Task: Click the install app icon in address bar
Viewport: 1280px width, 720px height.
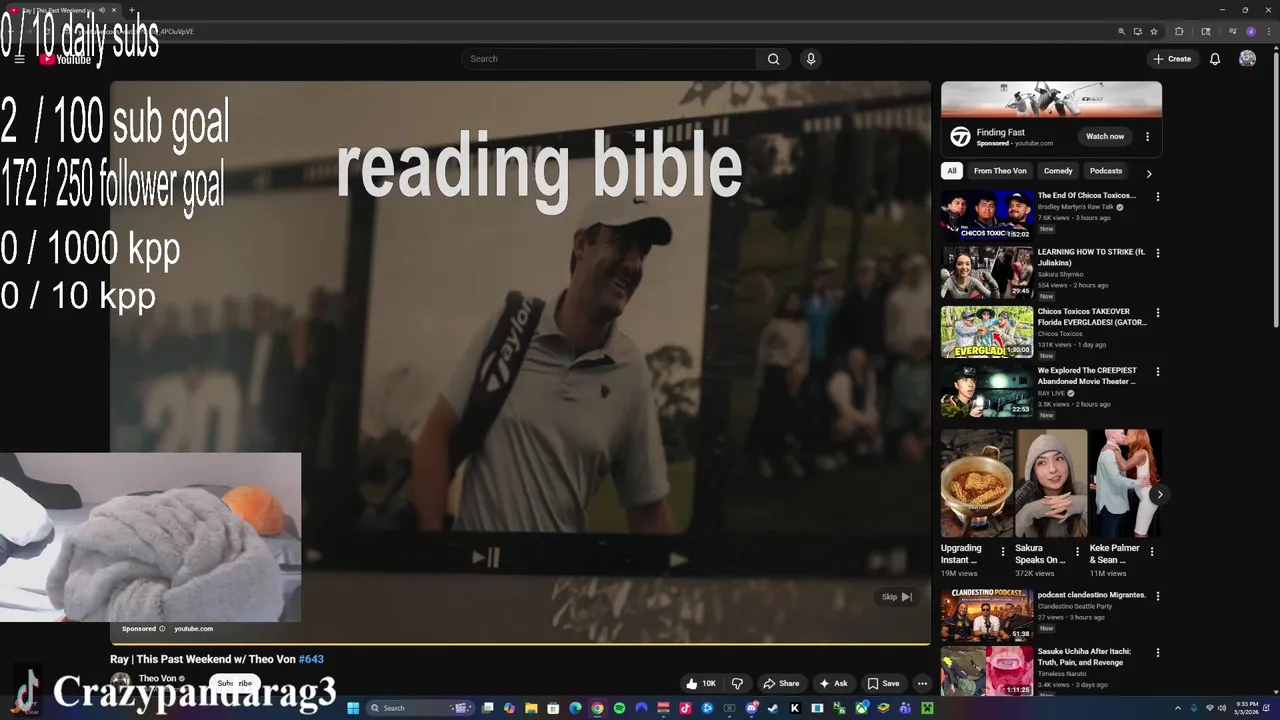Action: (1138, 31)
